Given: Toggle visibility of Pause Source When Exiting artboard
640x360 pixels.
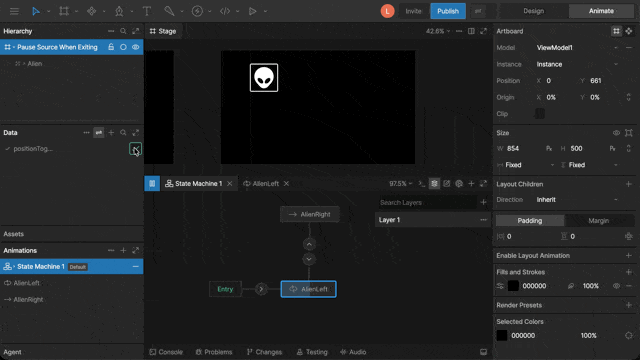Looking at the screenshot, I should coord(136,47).
